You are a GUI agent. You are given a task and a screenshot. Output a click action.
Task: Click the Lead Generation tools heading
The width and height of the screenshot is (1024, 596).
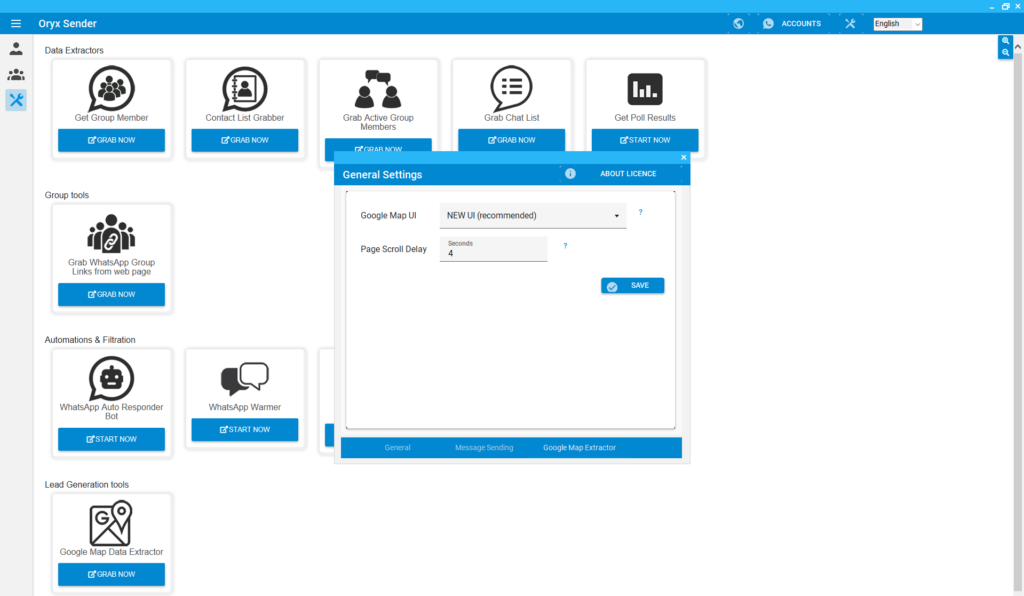(87, 485)
